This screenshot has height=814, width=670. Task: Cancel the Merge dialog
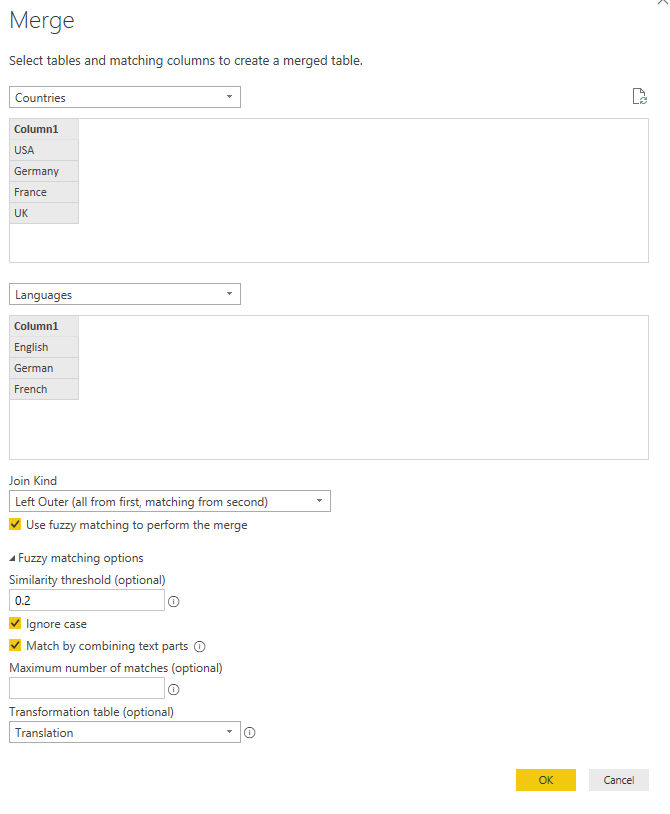pos(618,780)
